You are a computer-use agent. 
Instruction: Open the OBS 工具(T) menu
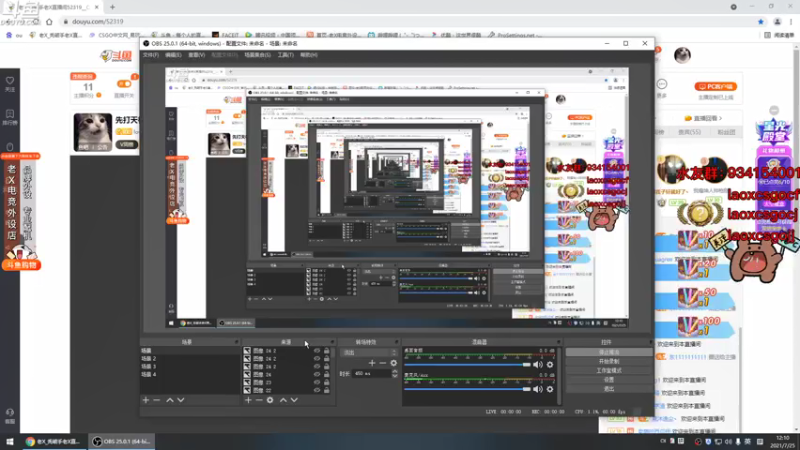(285, 55)
